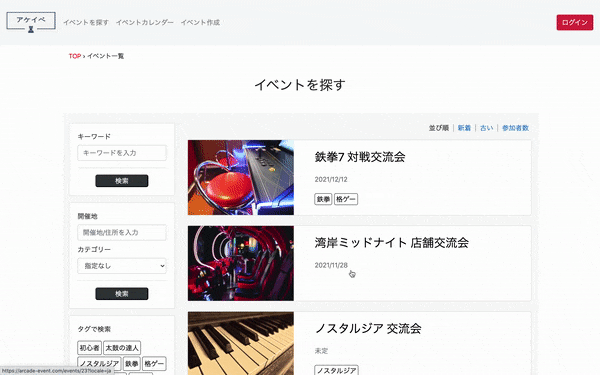
Task: Filter by 鉄拳 tag in sidebar
Action: 132,364
